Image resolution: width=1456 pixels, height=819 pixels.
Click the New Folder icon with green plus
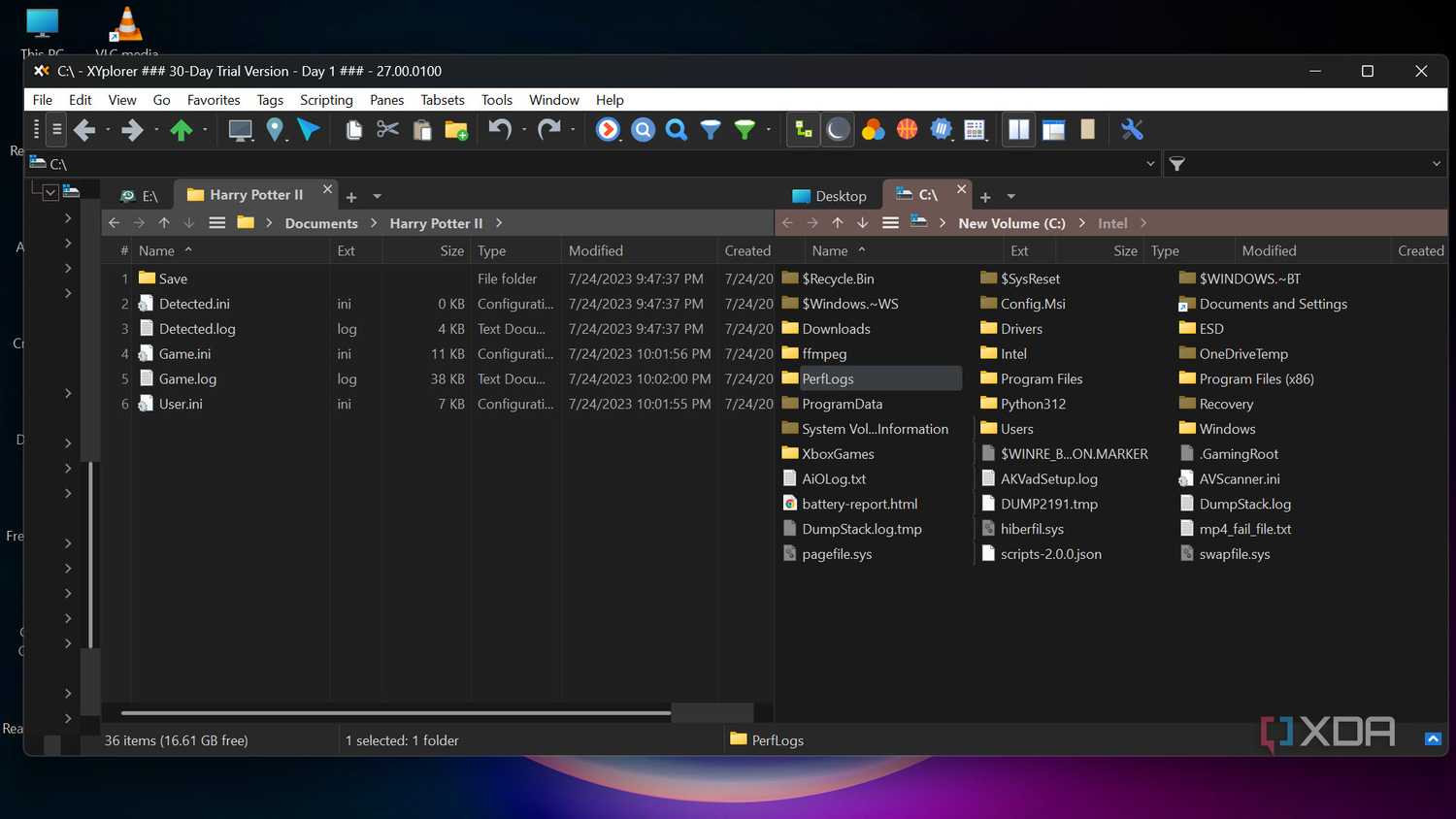456,130
